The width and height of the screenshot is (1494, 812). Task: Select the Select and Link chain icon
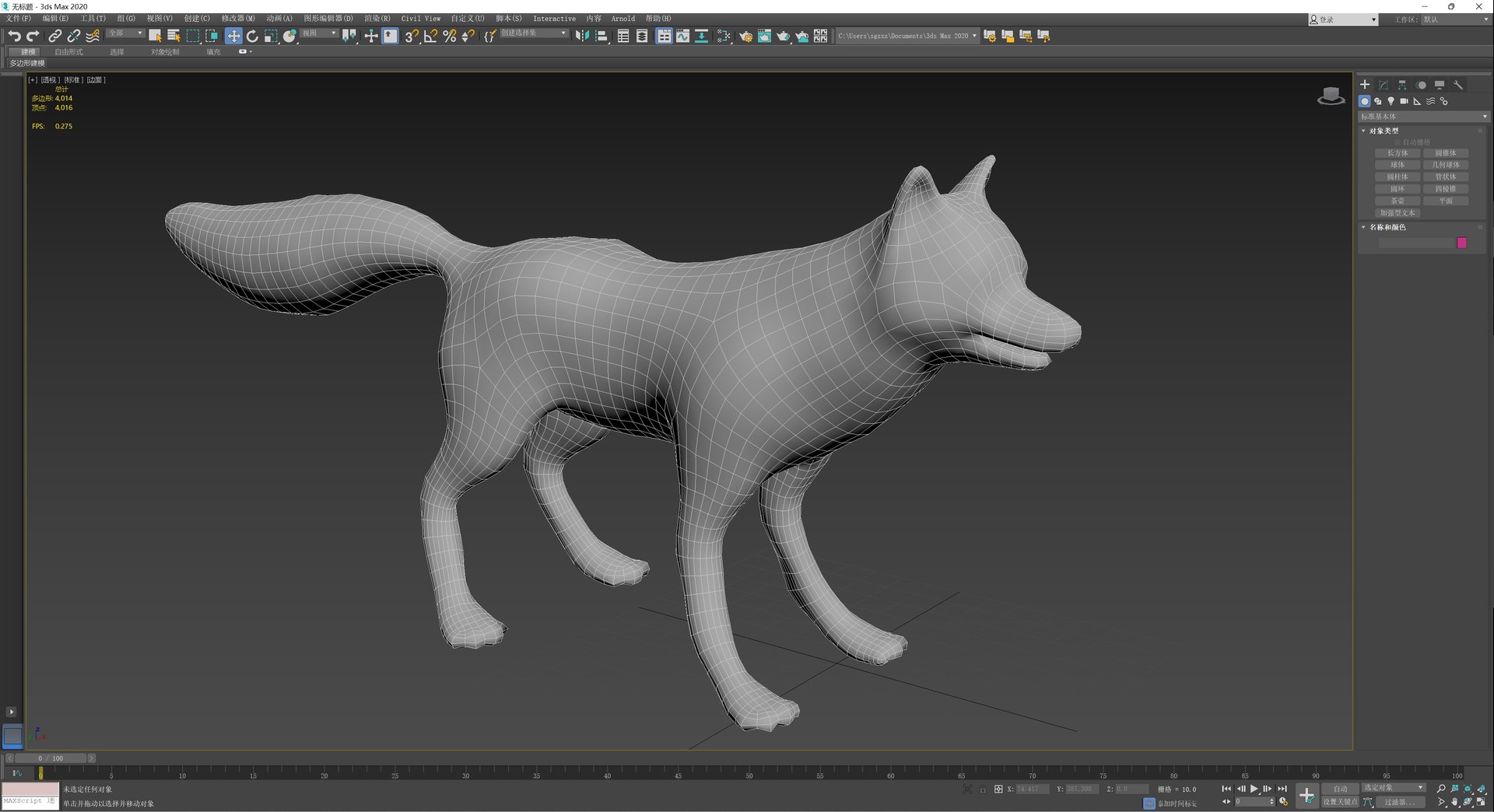[54, 36]
